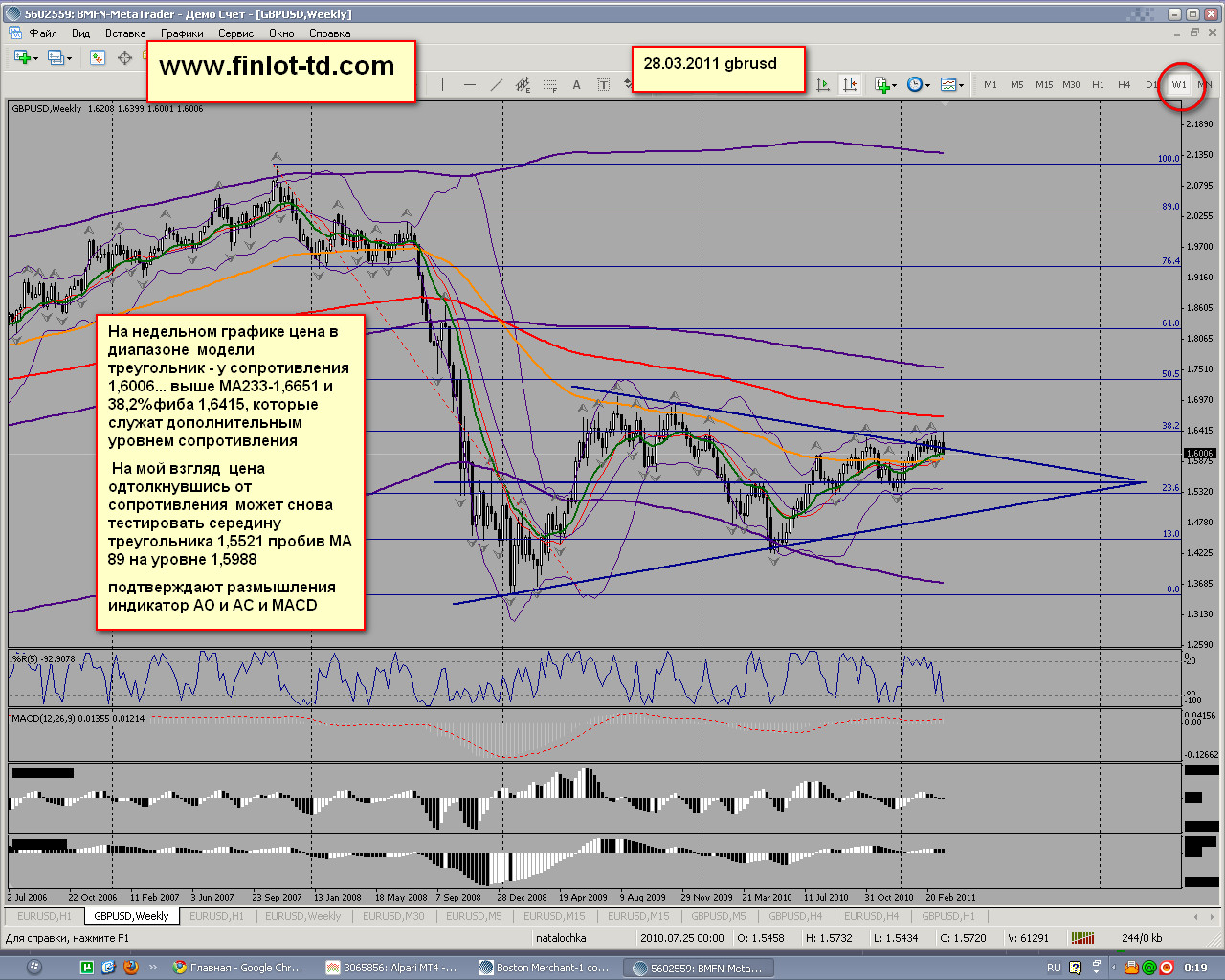Select the vertical line drawing tool
Screen dimensions: 1225x980
[442, 84]
